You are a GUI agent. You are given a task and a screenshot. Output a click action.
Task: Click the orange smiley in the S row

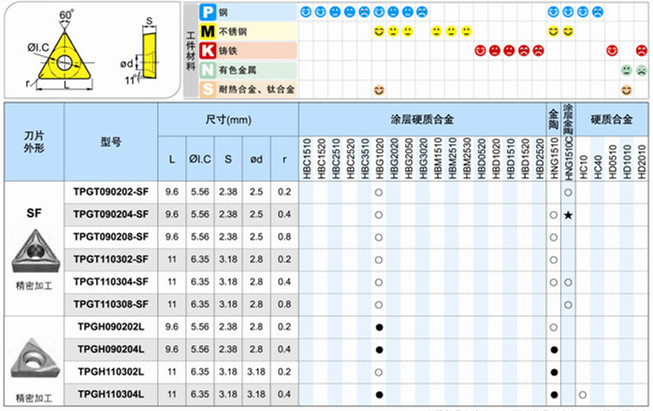[x=379, y=90]
